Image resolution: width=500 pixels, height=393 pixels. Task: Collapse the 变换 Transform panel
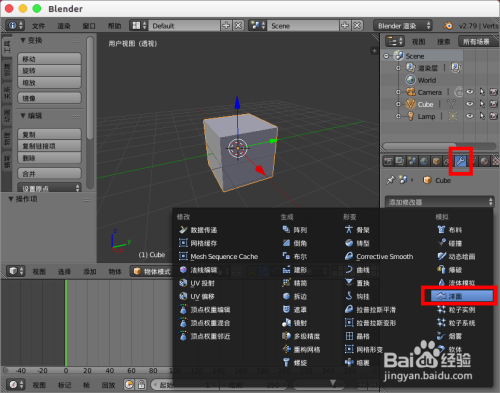coord(23,40)
